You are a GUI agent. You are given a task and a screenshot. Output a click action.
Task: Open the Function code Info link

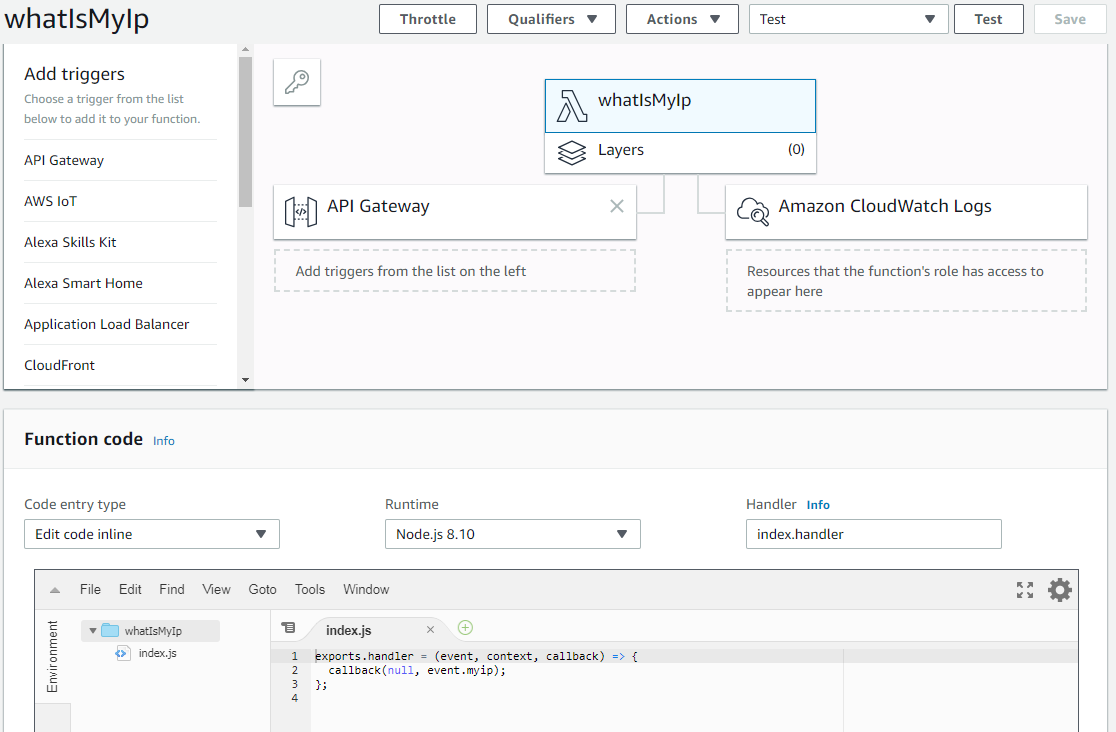tap(164, 441)
